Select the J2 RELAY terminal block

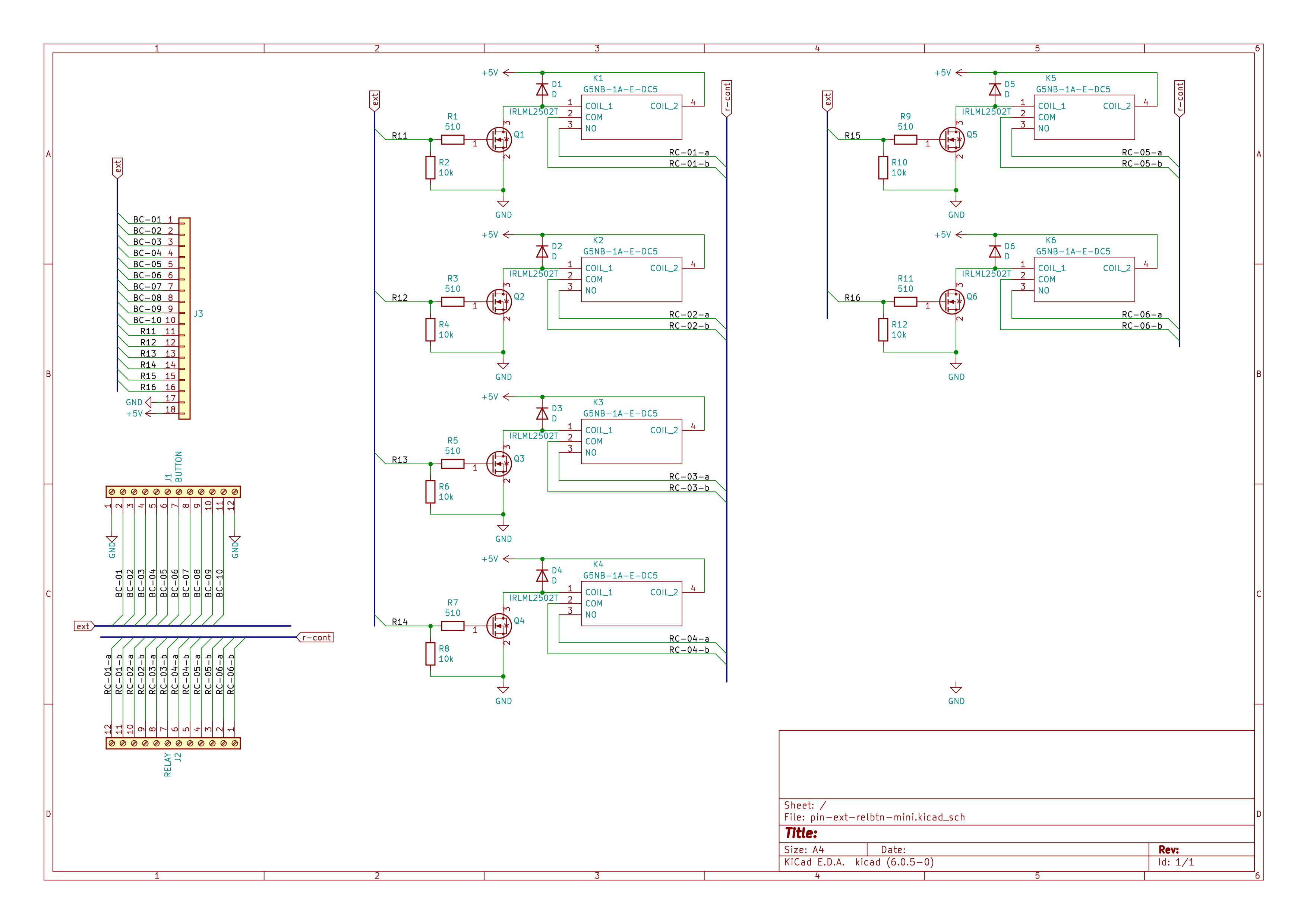pos(173,743)
